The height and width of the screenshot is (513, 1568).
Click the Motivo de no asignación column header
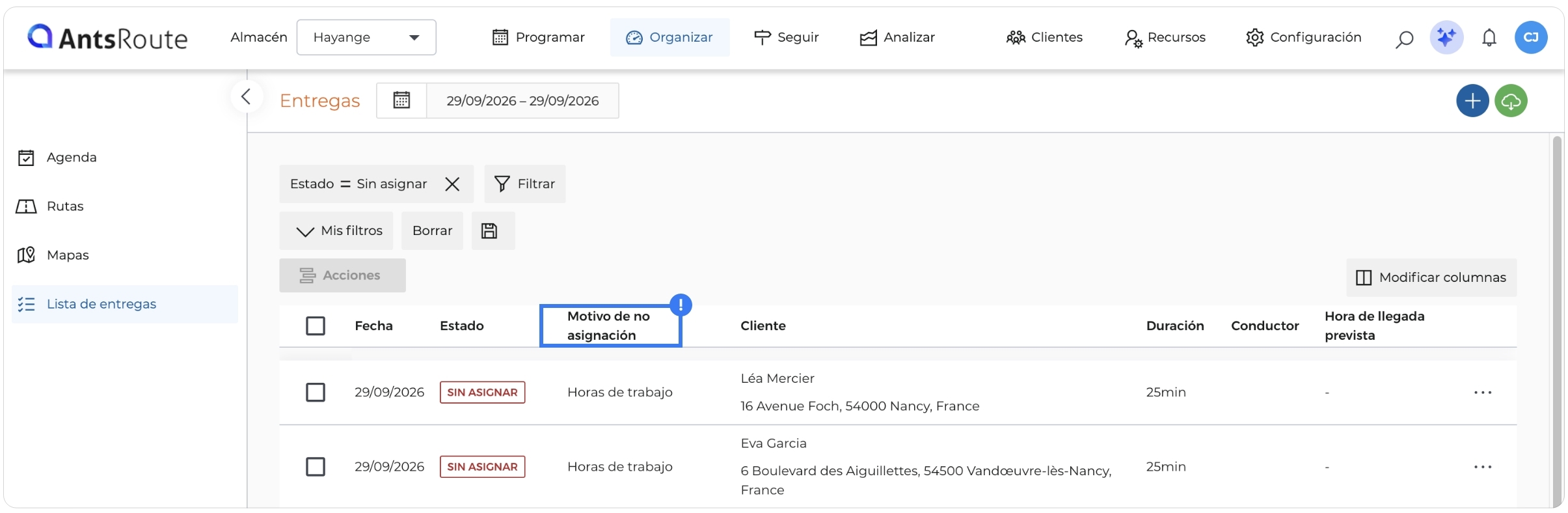610,326
